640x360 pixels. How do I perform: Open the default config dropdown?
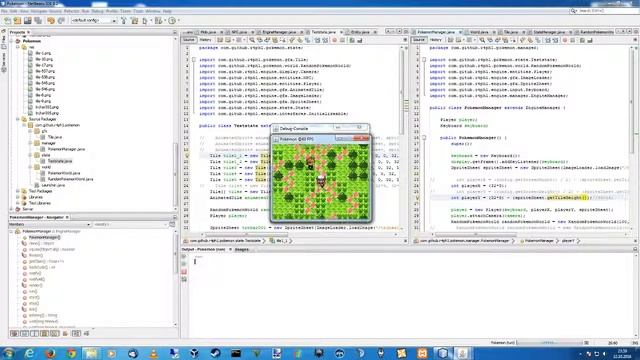point(93,20)
